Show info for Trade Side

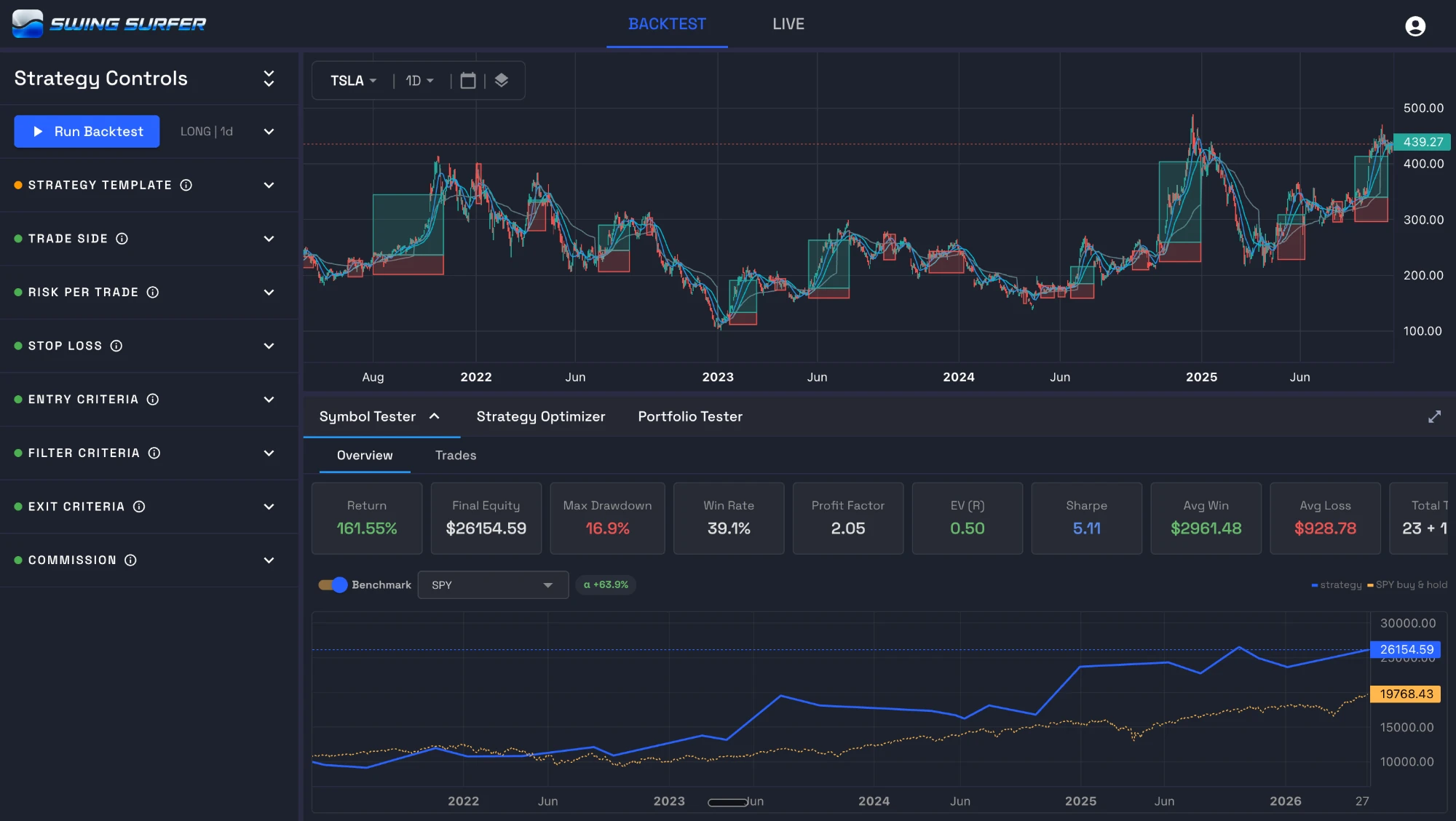pyautogui.click(x=122, y=239)
